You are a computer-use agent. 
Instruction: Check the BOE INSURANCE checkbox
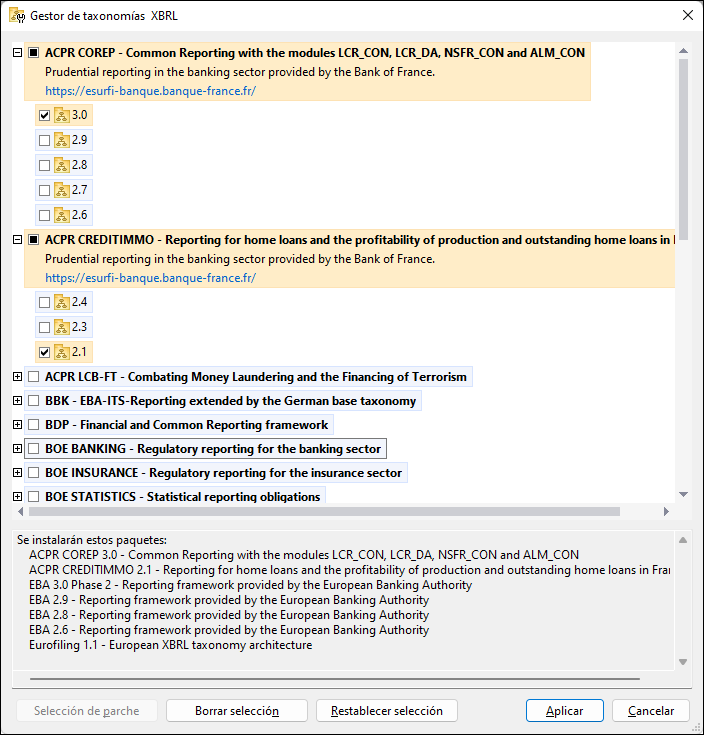click(x=34, y=472)
